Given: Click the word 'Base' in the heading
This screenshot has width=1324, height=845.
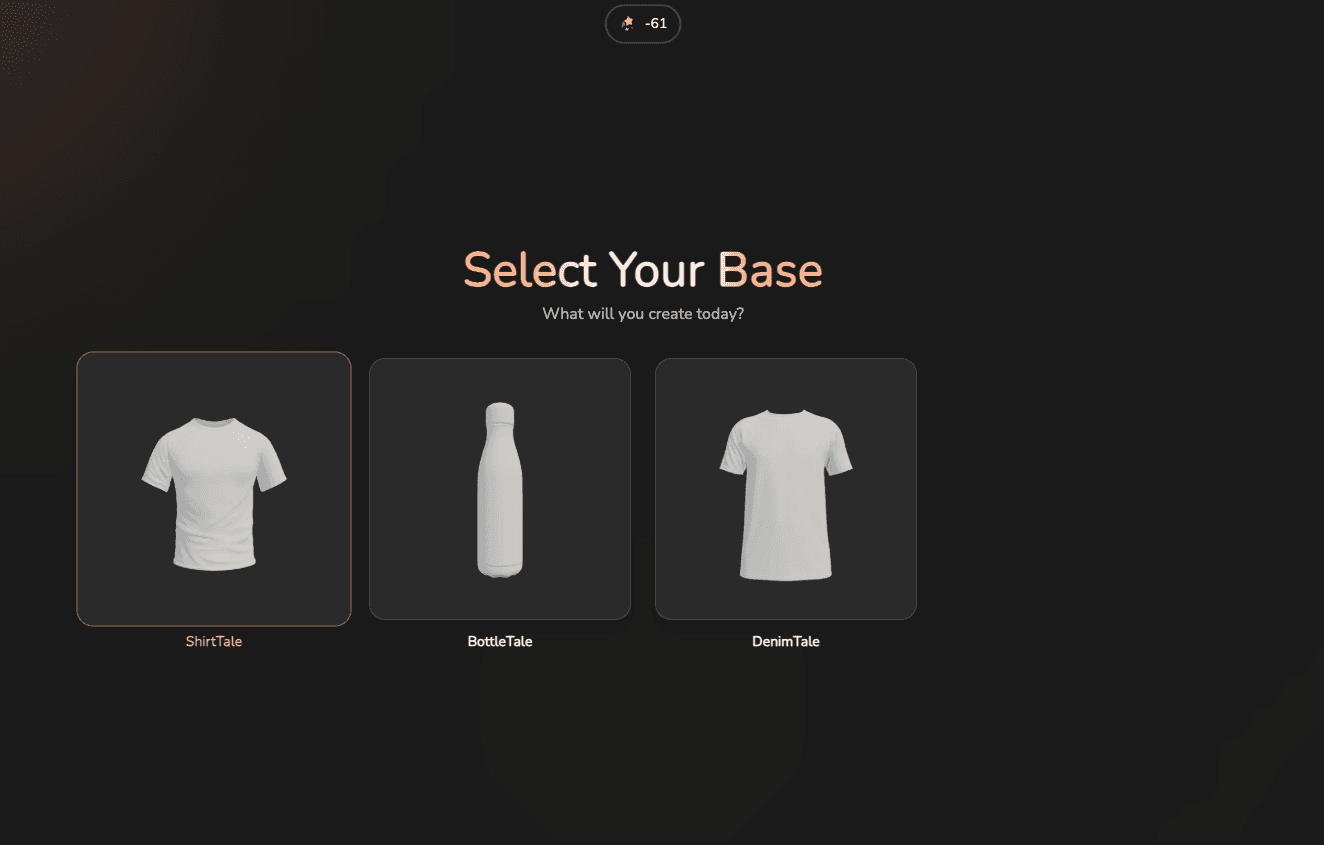Looking at the screenshot, I should [771, 270].
